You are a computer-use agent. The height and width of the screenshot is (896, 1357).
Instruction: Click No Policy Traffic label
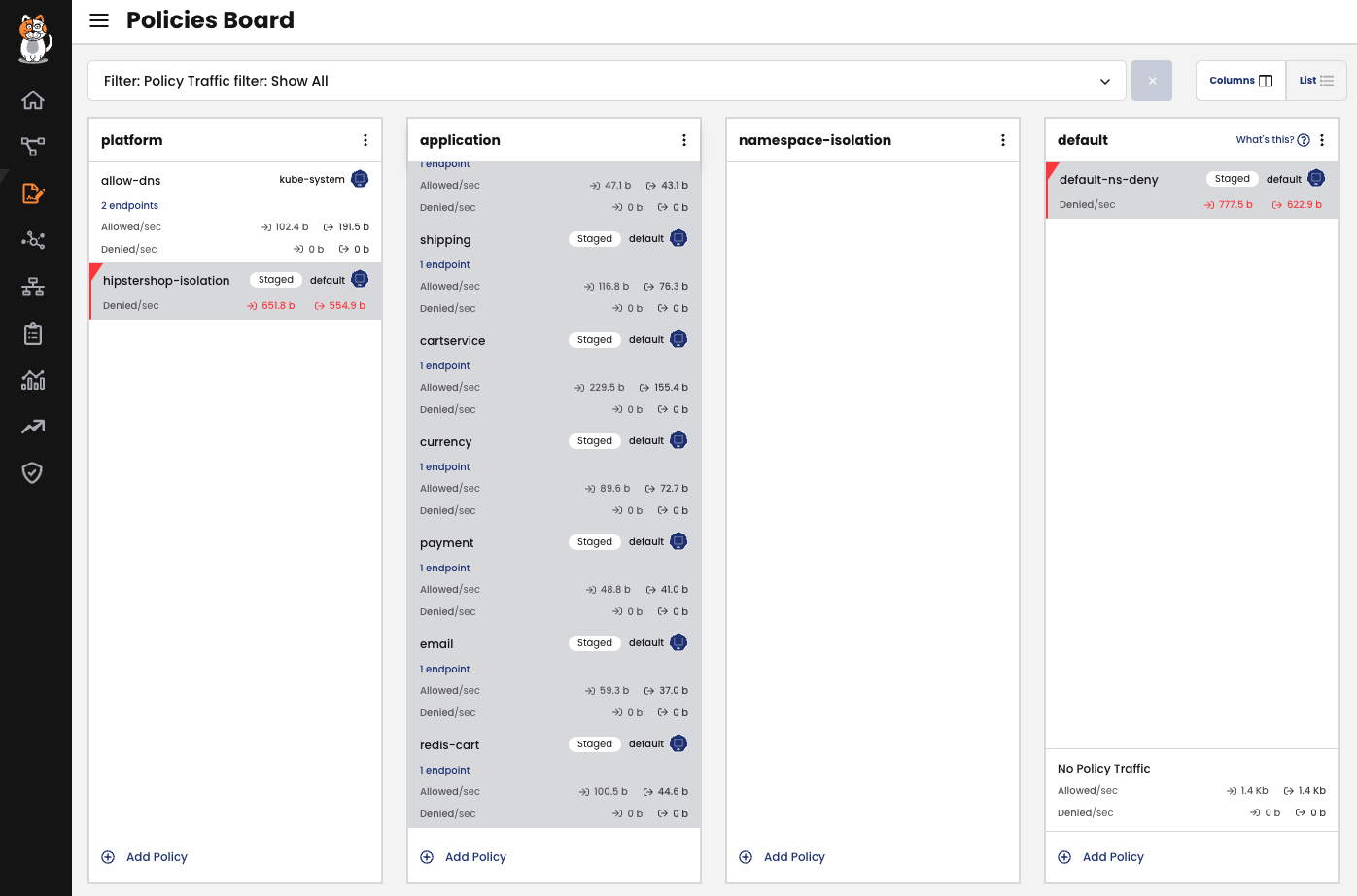click(1103, 769)
